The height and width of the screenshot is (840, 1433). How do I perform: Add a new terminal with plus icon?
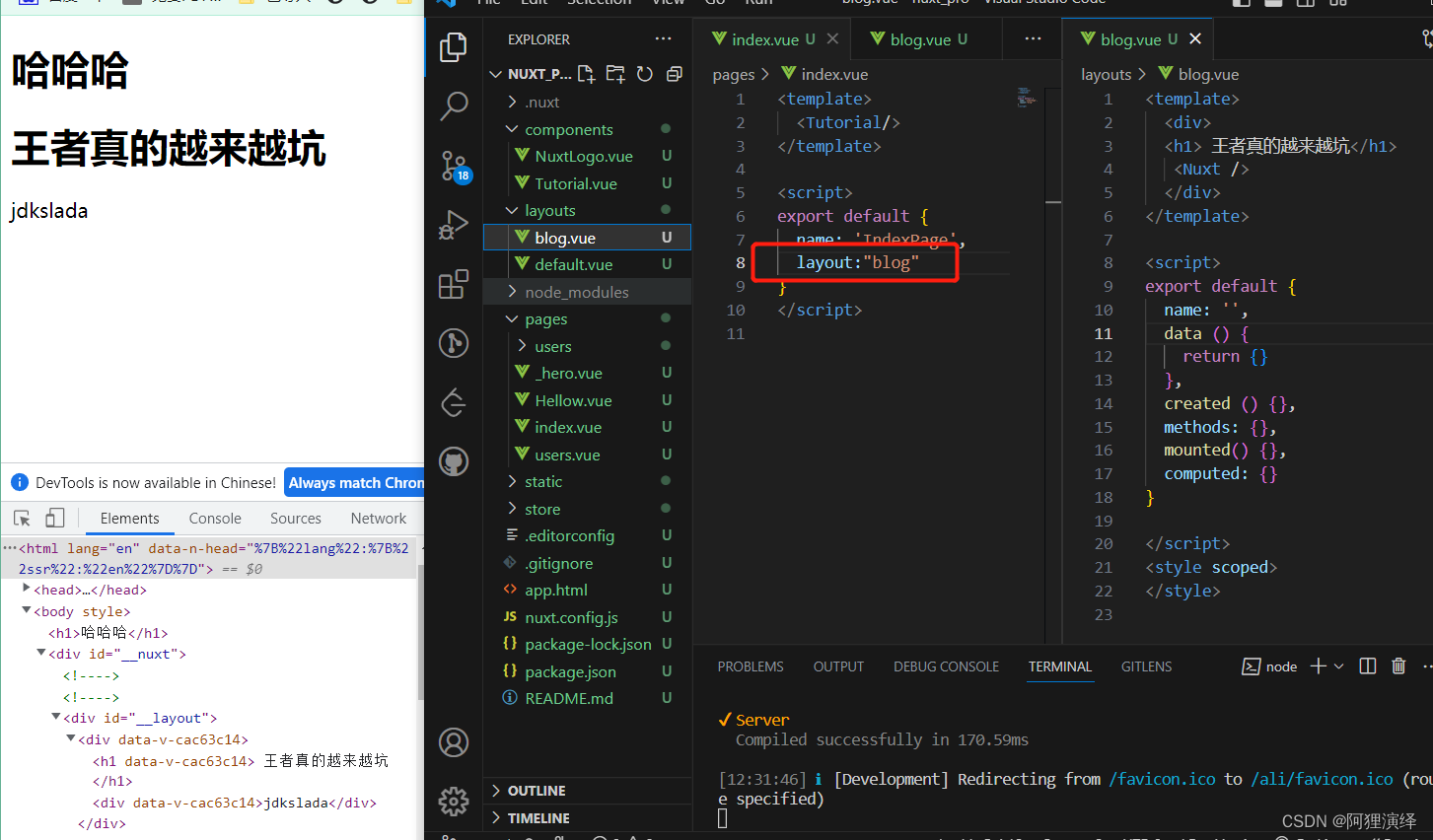1318,666
